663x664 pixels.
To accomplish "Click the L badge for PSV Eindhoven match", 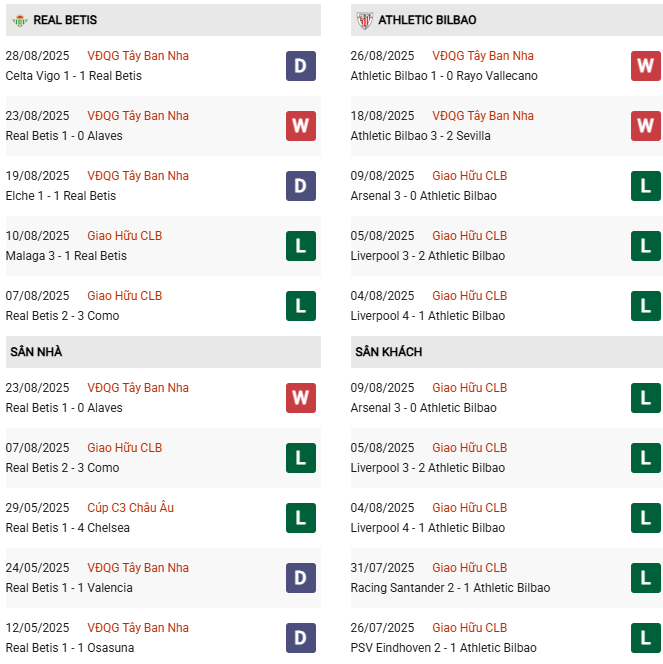I will point(645,638).
